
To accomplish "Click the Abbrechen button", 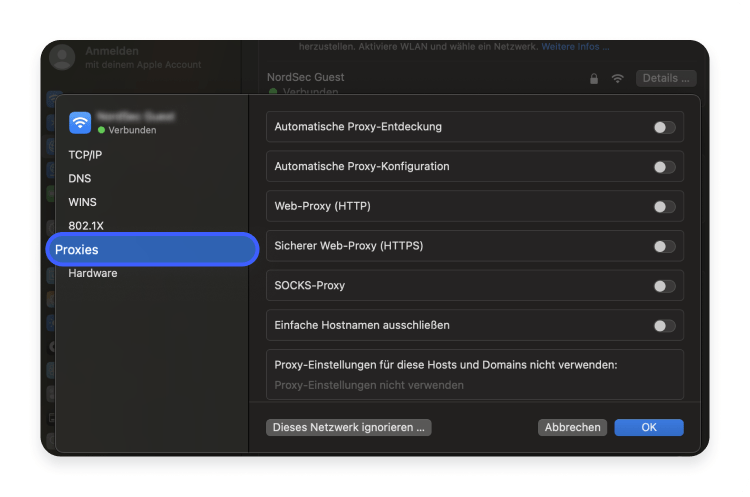I will 572,427.
